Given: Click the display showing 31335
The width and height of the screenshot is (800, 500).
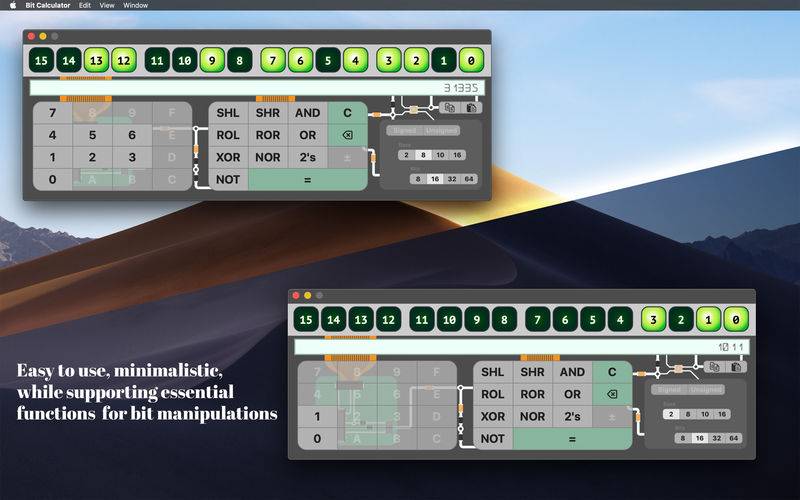Looking at the screenshot, I should click(257, 88).
